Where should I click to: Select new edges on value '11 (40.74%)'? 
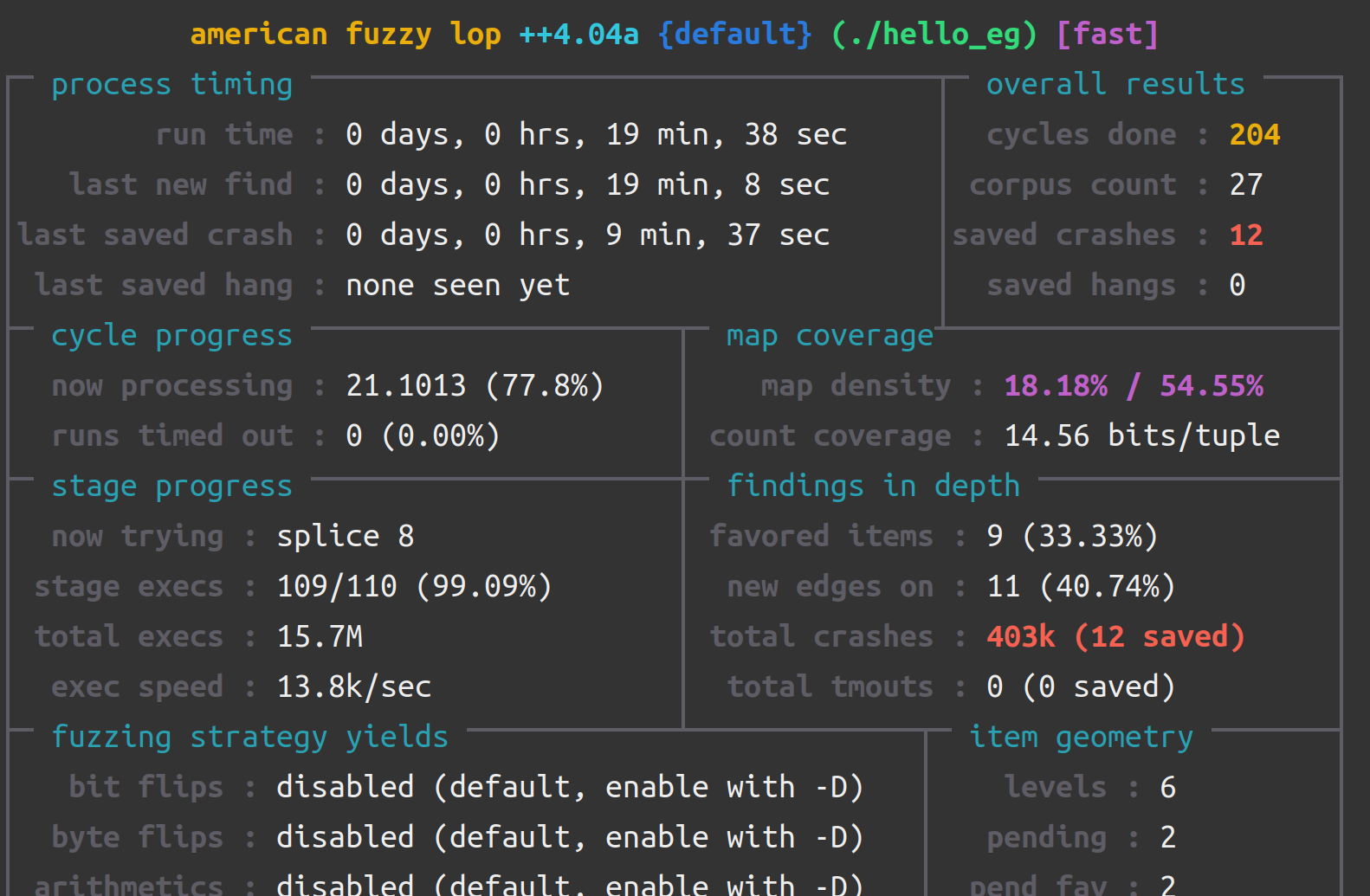coord(1082,587)
